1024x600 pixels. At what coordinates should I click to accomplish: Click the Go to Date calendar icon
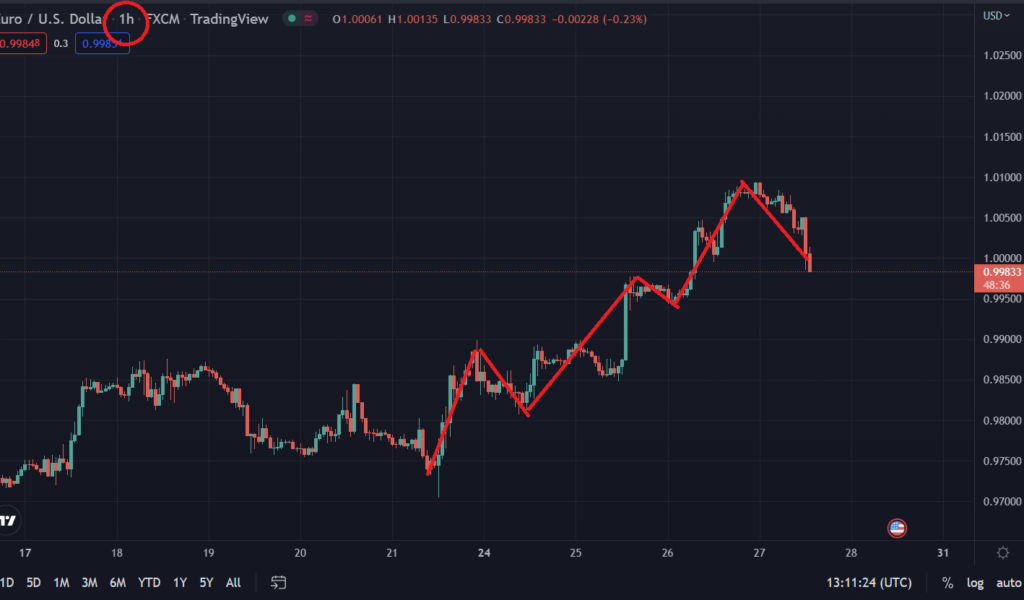276,582
